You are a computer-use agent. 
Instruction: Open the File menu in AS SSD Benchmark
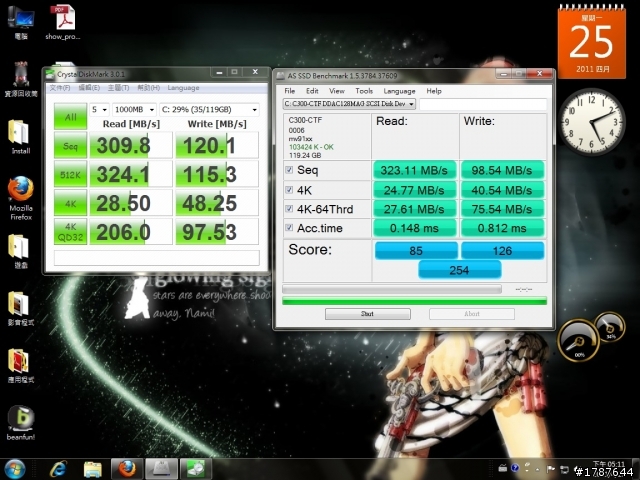pos(290,91)
